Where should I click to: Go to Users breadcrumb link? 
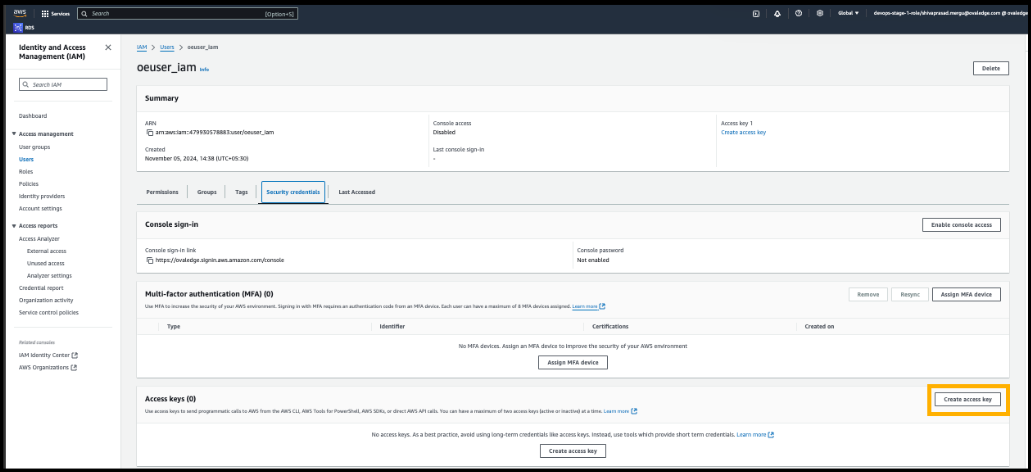(x=167, y=47)
